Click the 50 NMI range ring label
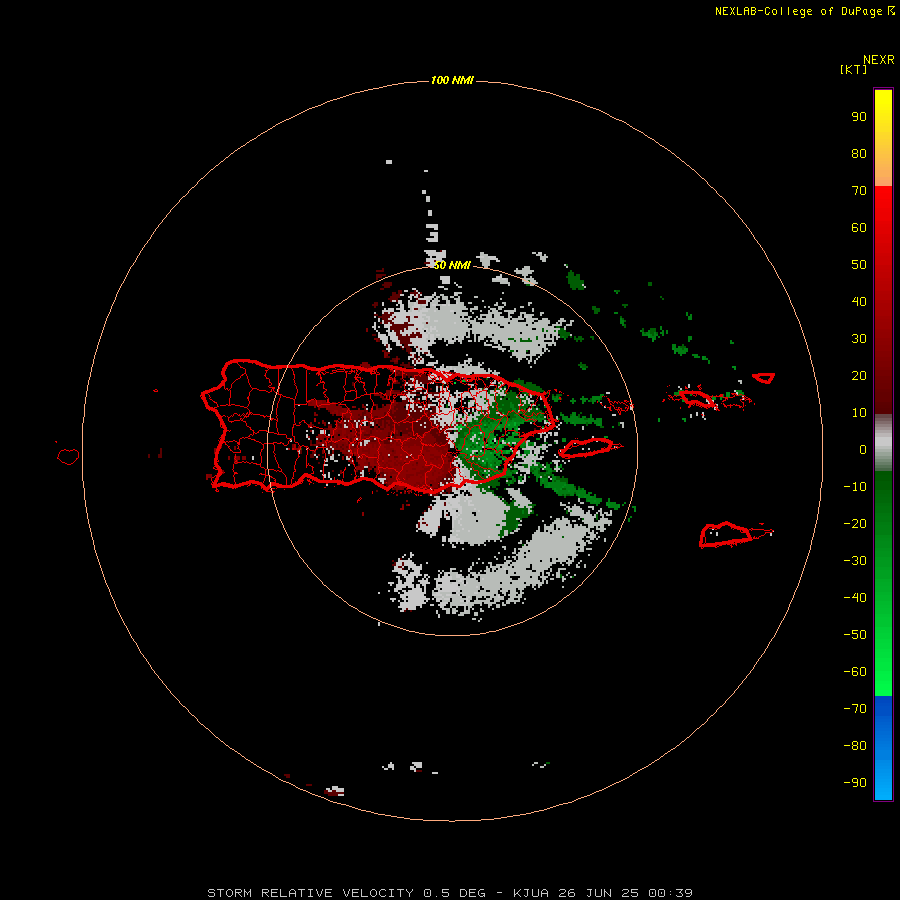Screen dimensions: 900x900 [x=452, y=265]
